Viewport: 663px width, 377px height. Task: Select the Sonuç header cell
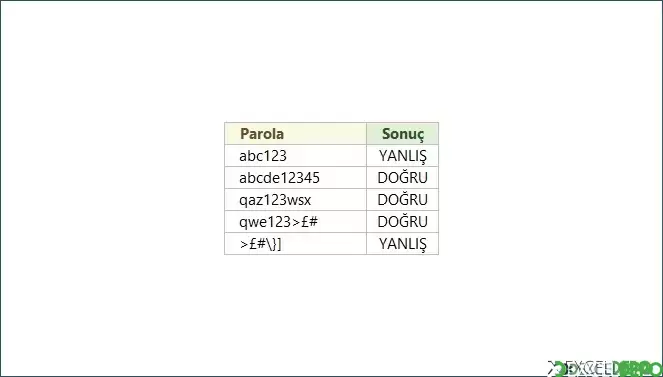coord(403,134)
